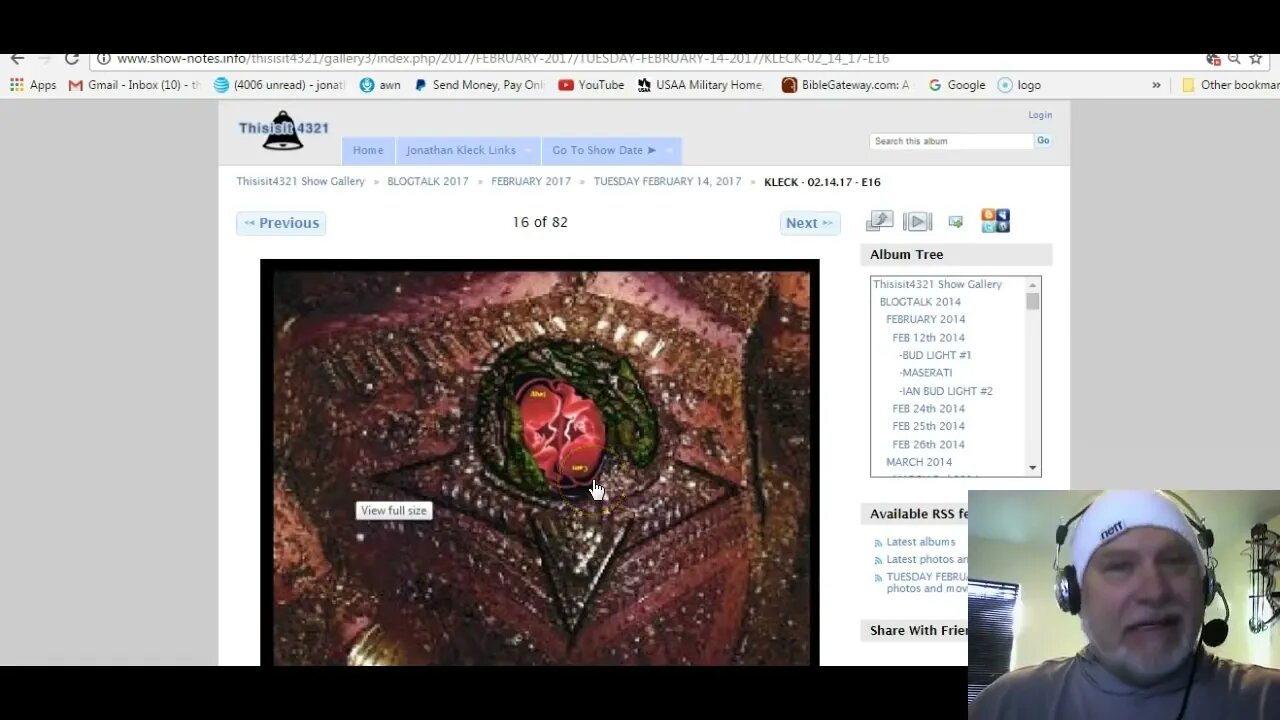The width and height of the screenshot is (1280, 720).
Task: Show the hidden bookmarks with the overflow chevron
Action: [x=1156, y=85]
